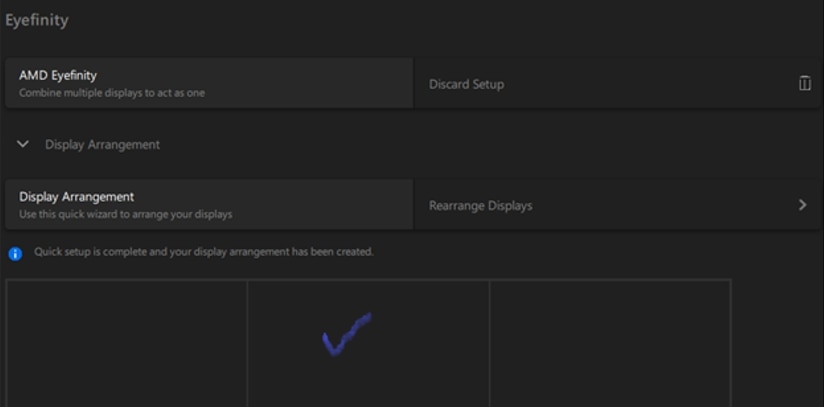
Task: Click blank space in the Discard Setup row
Action: click(650, 84)
